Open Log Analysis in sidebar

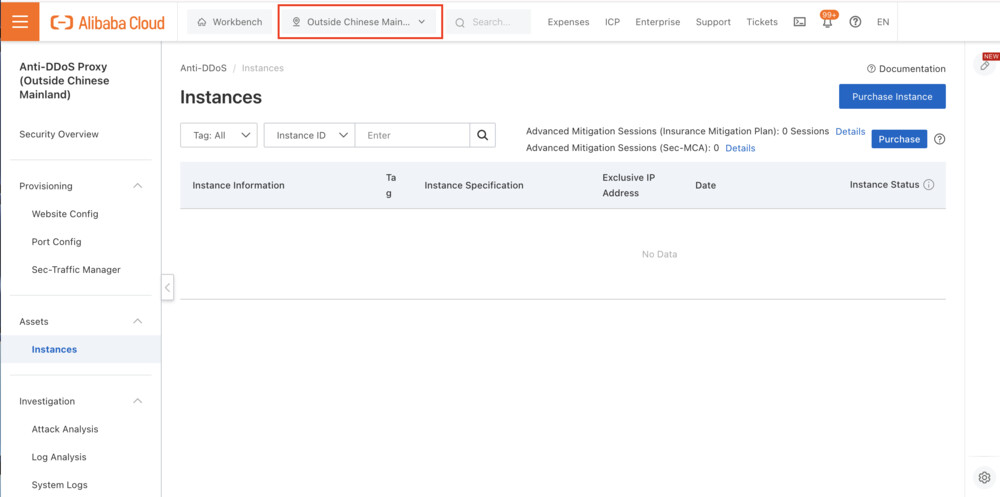click(x=59, y=457)
